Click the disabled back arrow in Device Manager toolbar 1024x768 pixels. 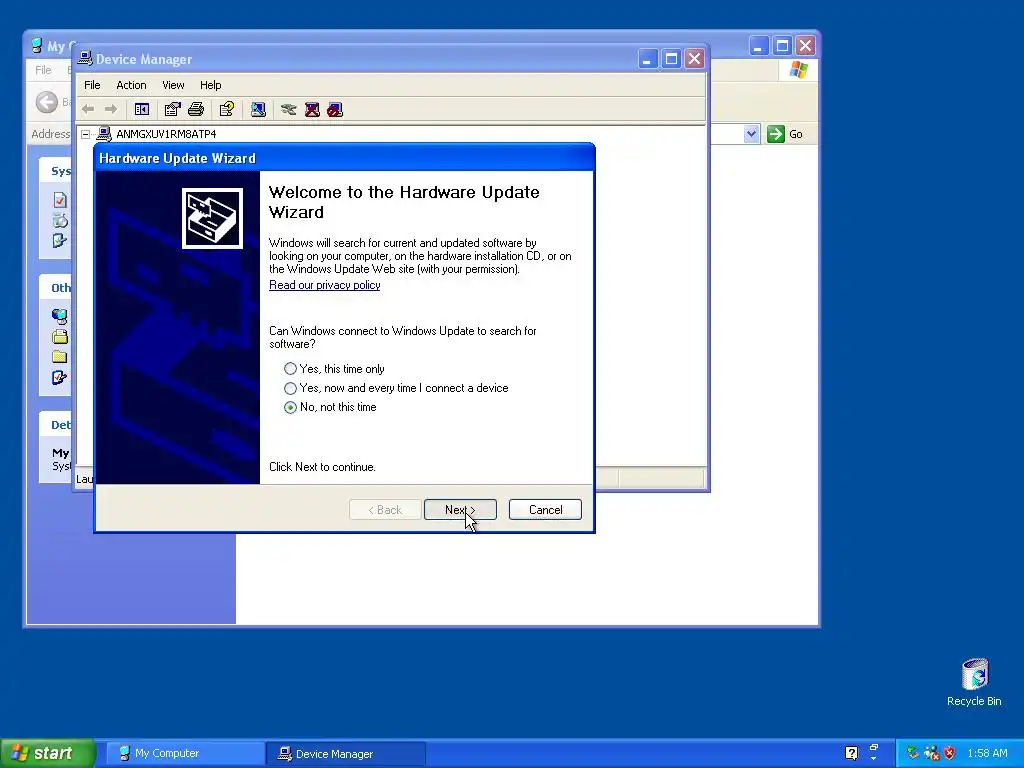click(88, 109)
